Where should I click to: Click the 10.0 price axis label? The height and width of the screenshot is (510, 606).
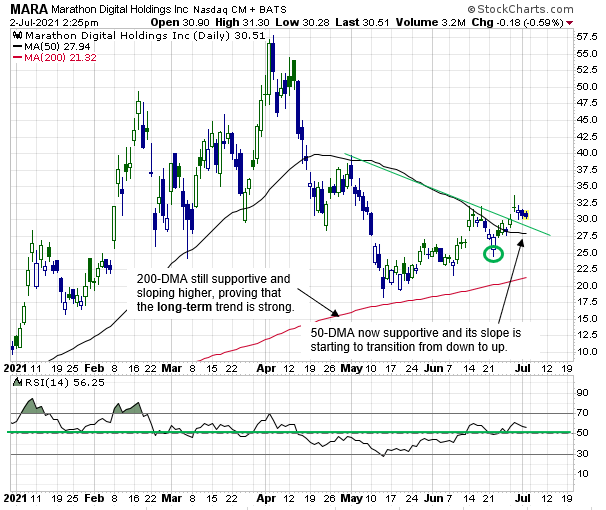(587, 352)
